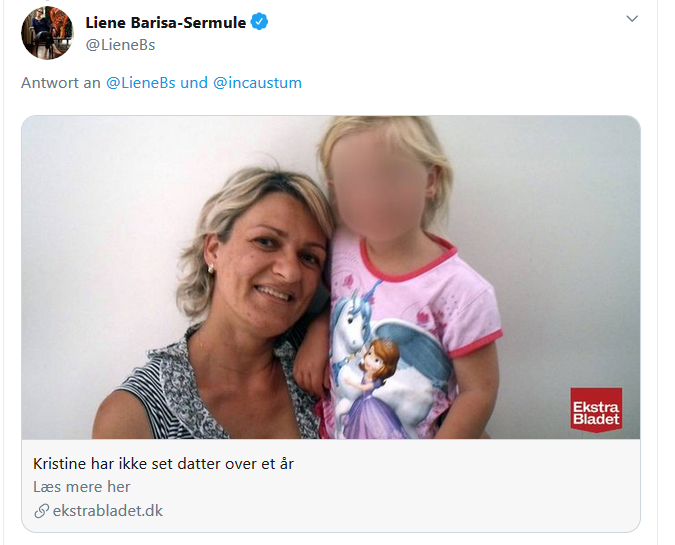Open the @incaustum mention link
Image resolution: width=675 pixels, height=545 pixels.
coord(257,83)
